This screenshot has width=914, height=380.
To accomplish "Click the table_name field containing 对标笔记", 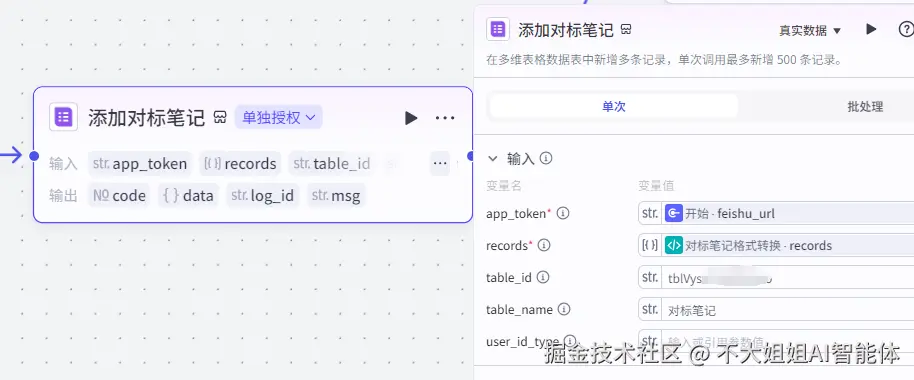I will click(x=788, y=310).
